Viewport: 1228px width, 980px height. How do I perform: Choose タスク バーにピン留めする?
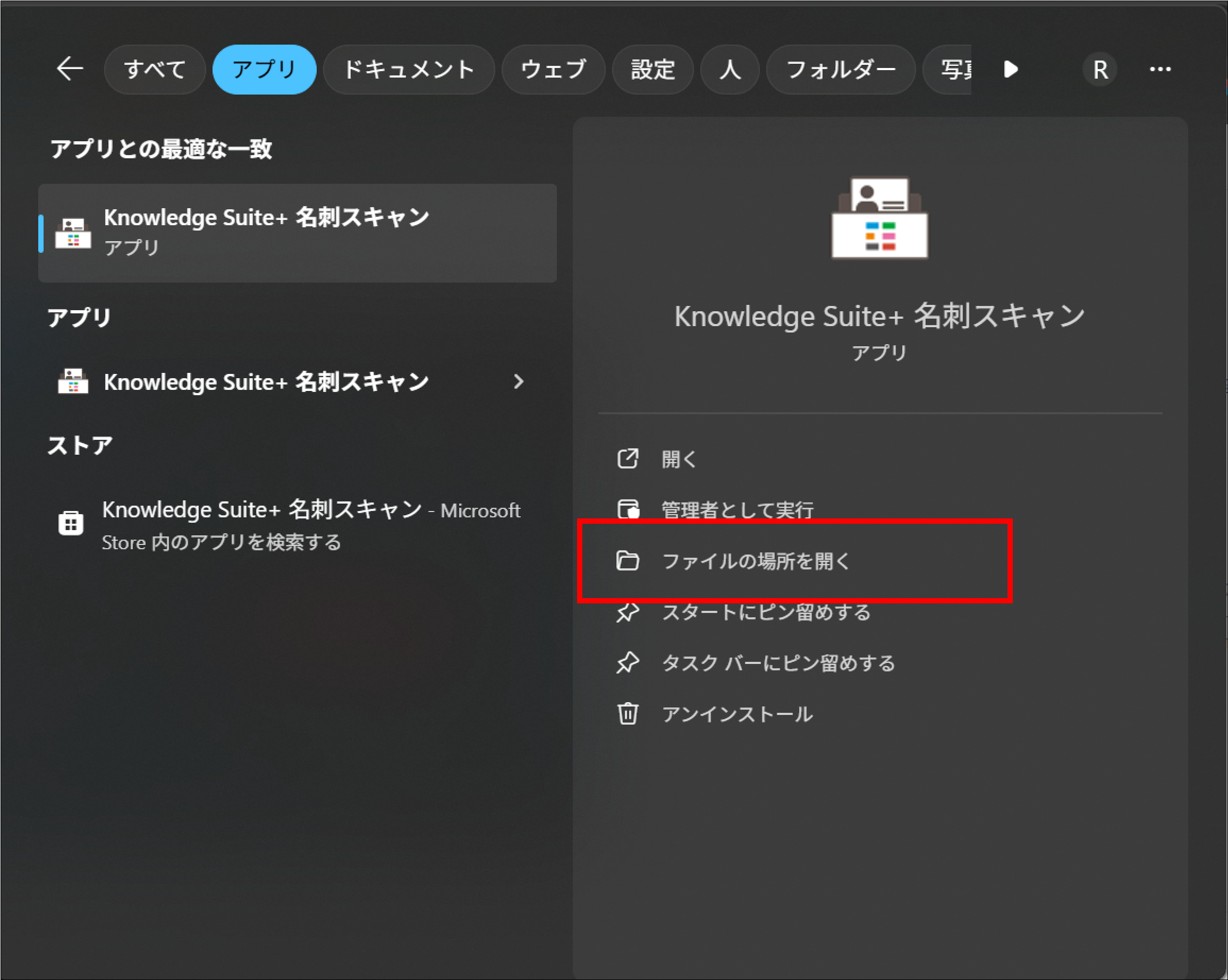point(778,663)
